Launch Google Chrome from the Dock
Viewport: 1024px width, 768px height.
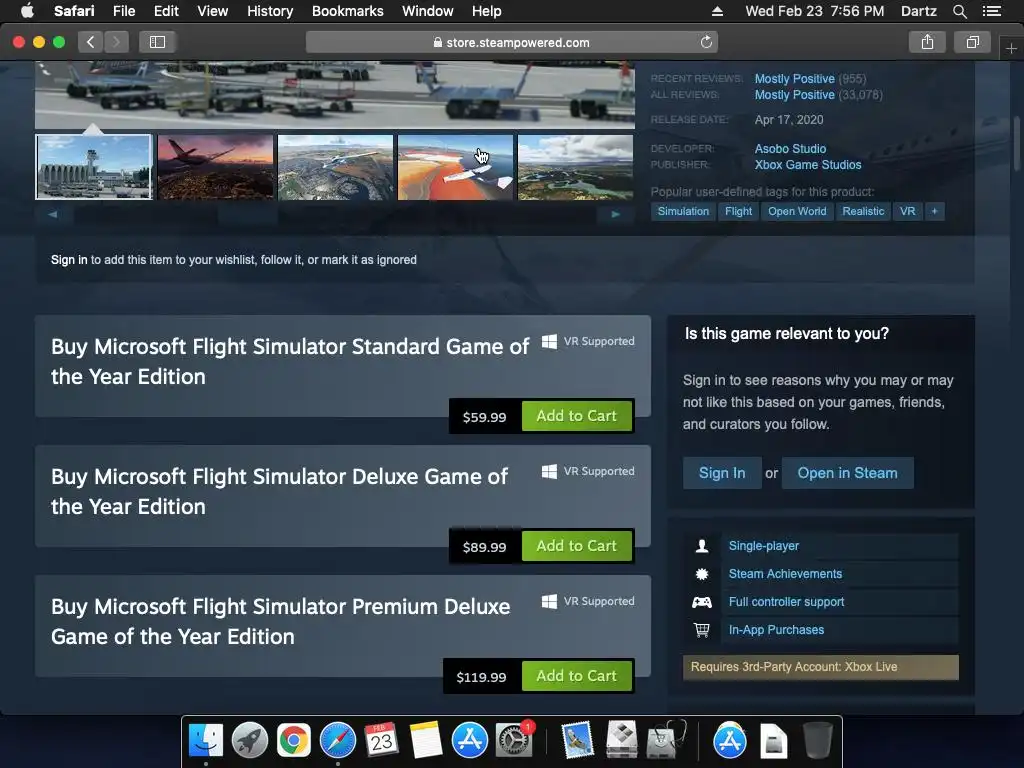tap(293, 741)
